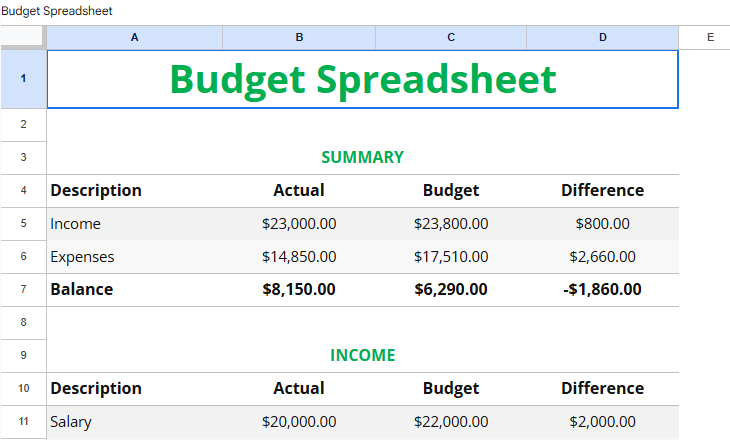This screenshot has height=440, width=730.
Task: Select Difference header in the summary table
Action: click(x=603, y=191)
